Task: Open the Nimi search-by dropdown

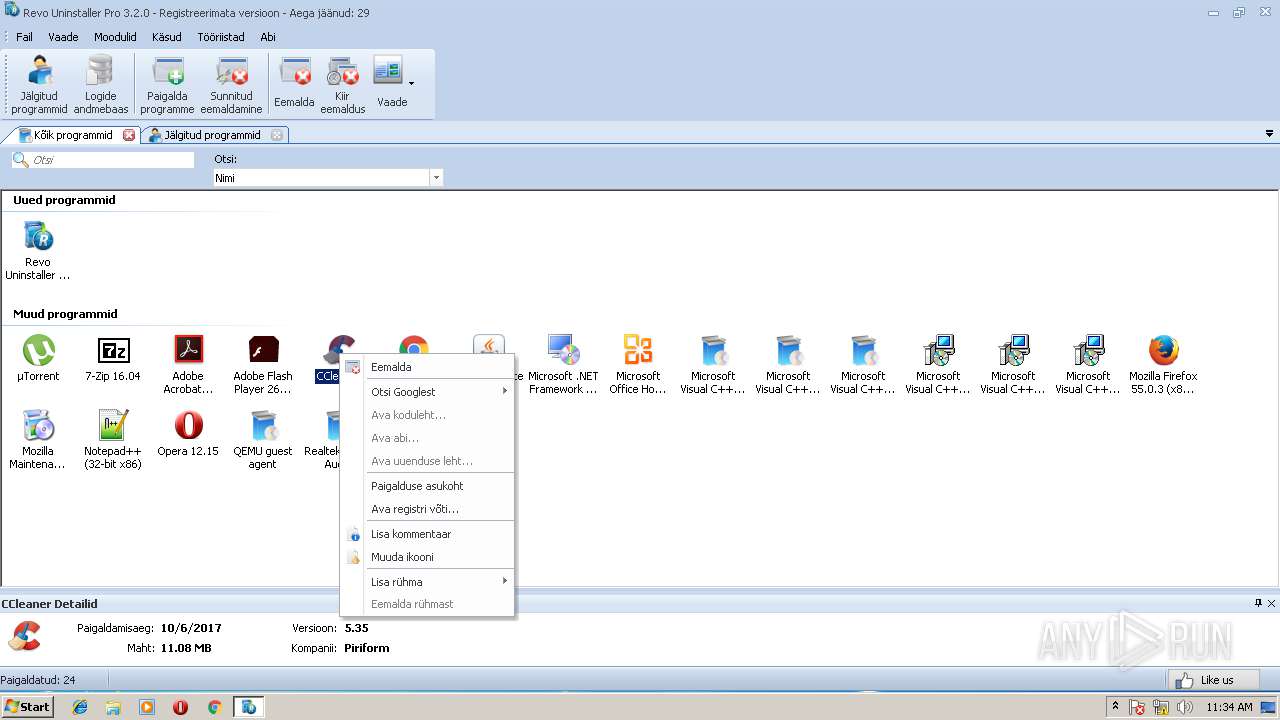Action: 436,178
